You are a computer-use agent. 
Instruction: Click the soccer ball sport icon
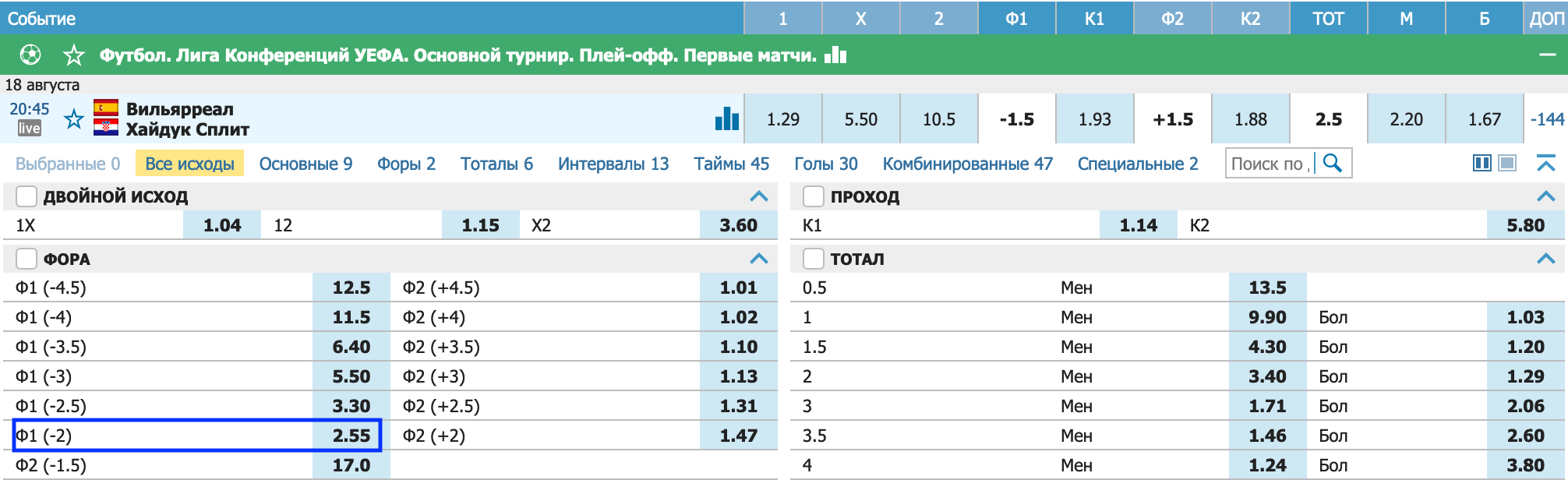pos(30,55)
